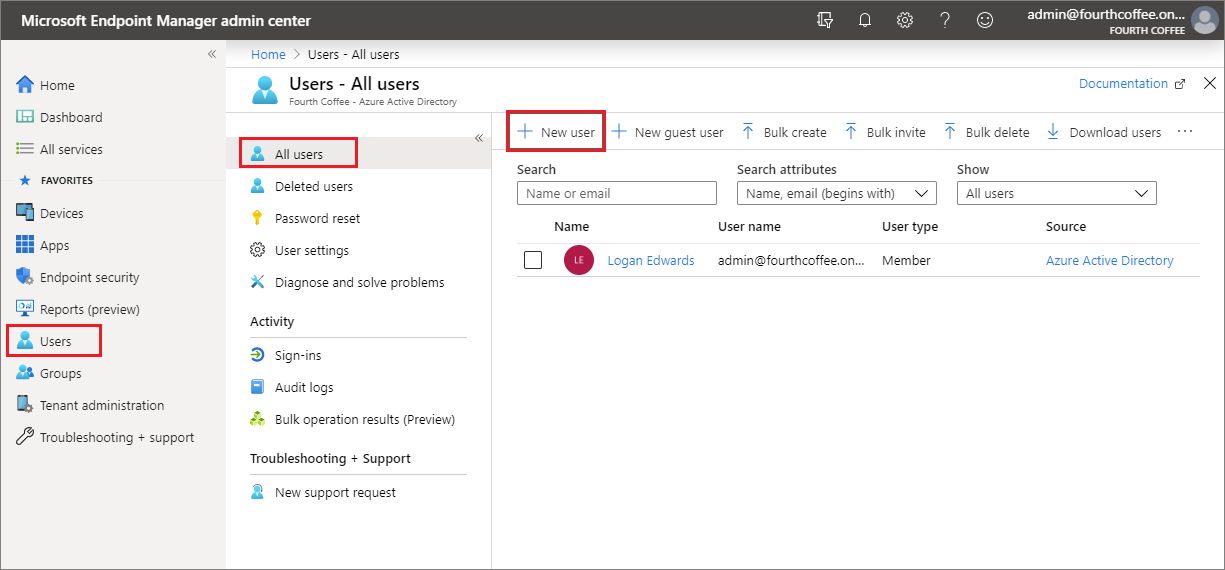The width and height of the screenshot is (1225, 570).
Task: Collapse the Users blade menu
Action: (x=478, y=138)
